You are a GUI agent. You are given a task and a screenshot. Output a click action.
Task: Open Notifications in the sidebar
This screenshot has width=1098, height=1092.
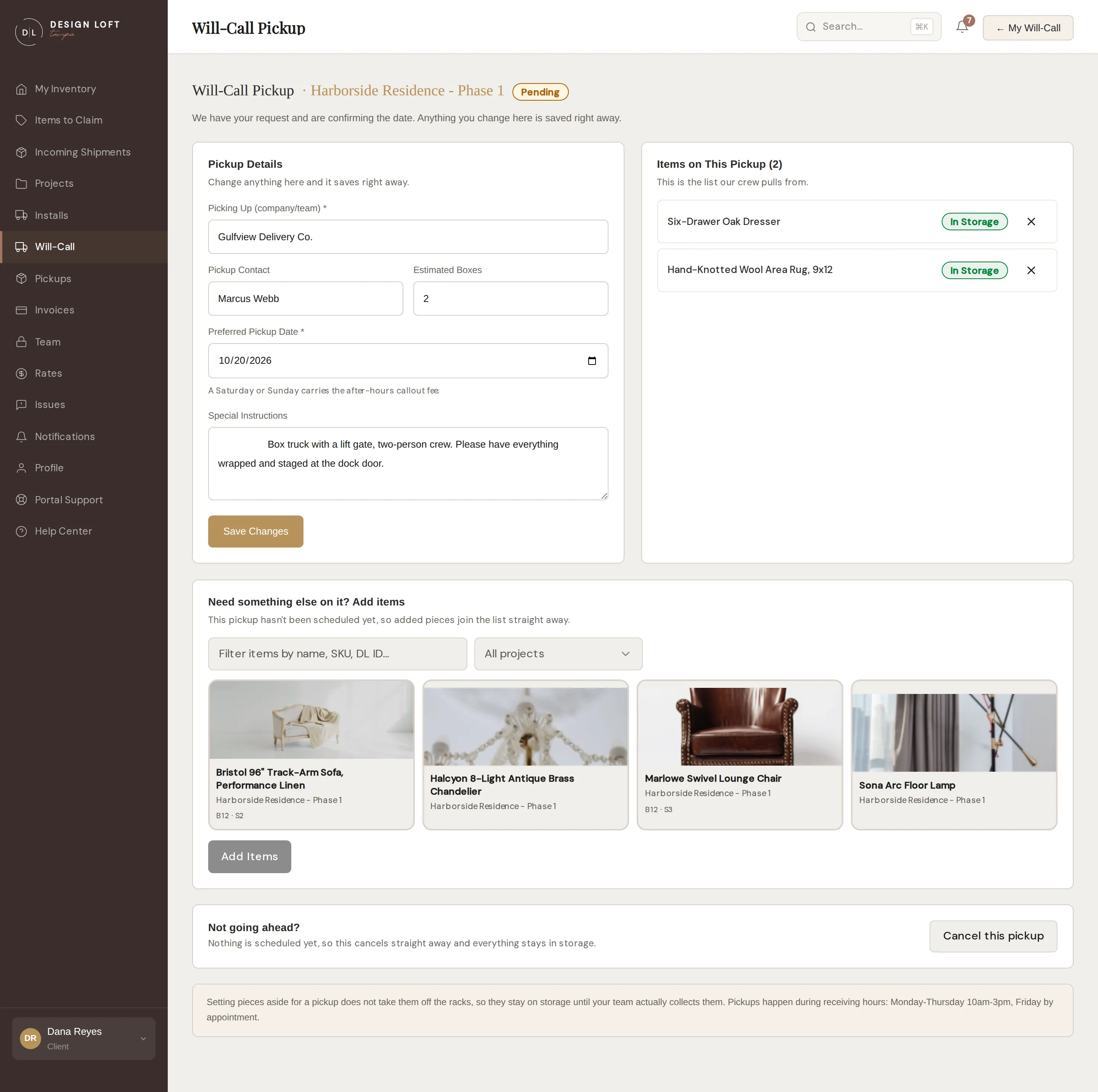click(x=84, y=437)
